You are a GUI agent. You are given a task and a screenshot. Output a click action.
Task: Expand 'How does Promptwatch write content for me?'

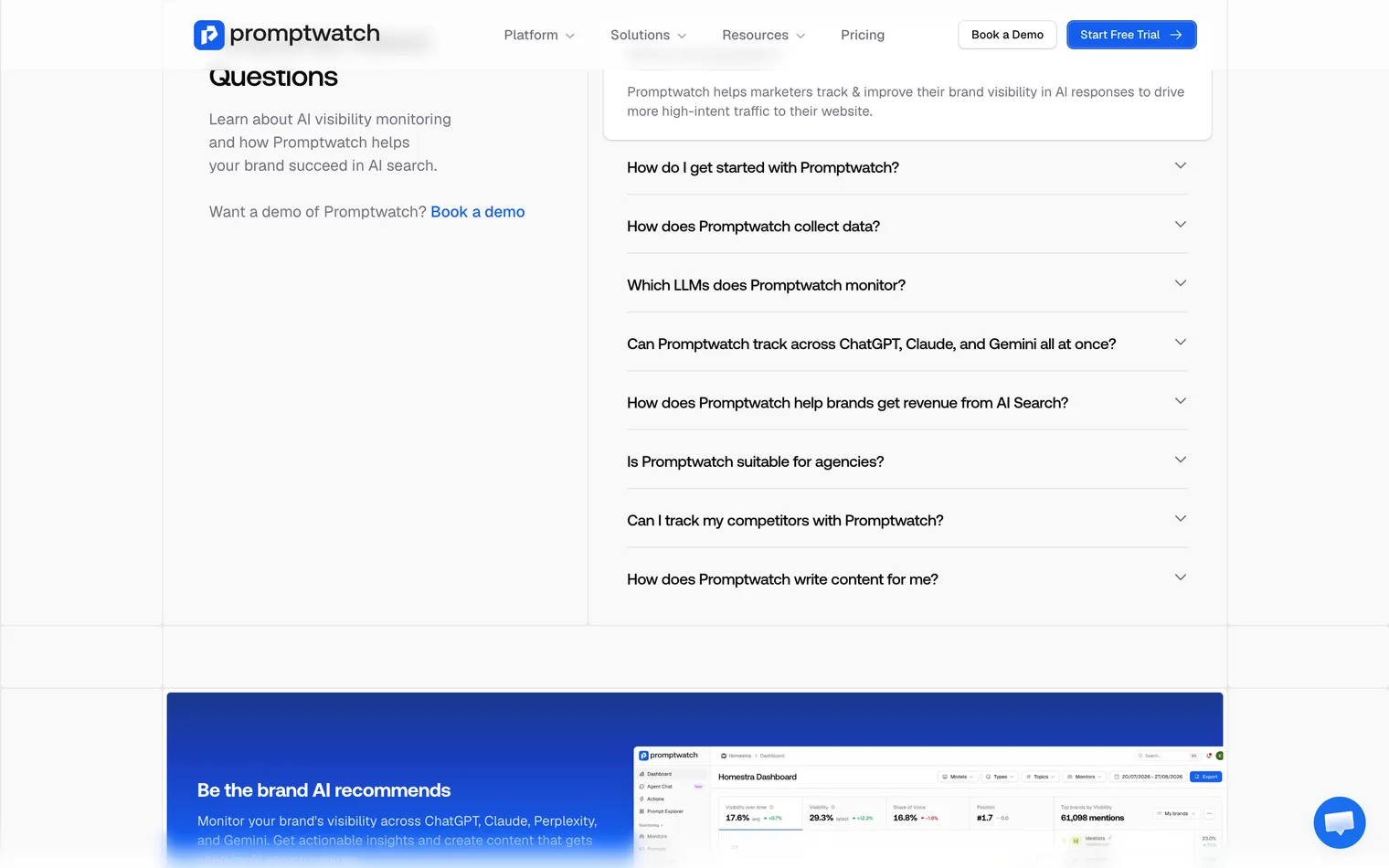coord(907,579)
